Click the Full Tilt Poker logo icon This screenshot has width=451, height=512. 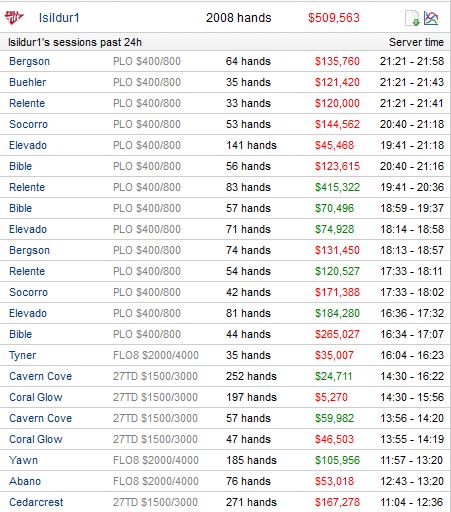pyautogui.click(x=14, y=17)
